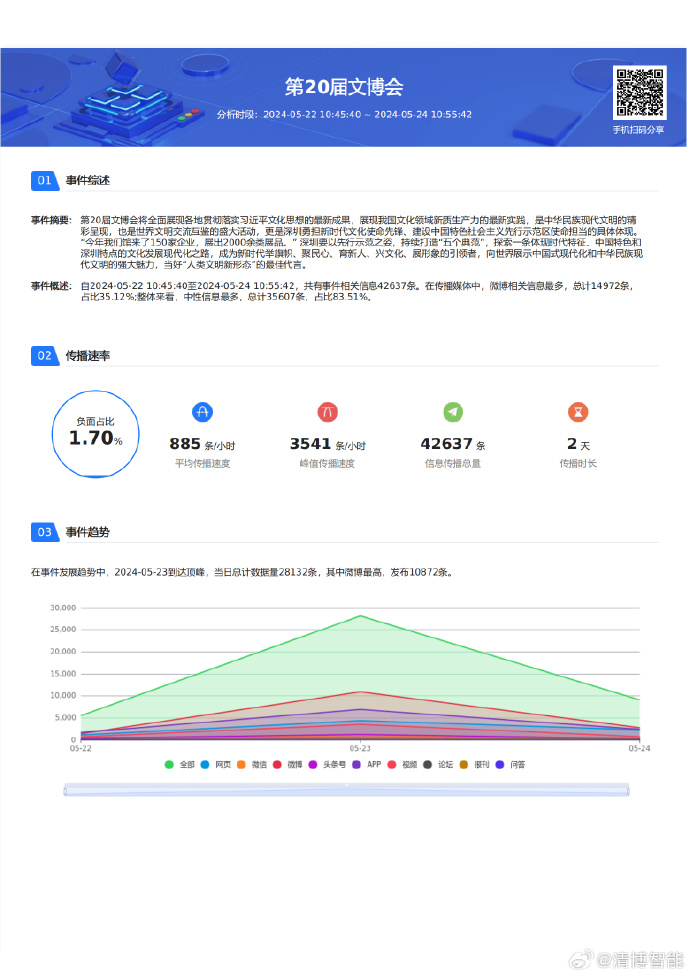Toggle the 问答 legend item

tap(510, 764)
